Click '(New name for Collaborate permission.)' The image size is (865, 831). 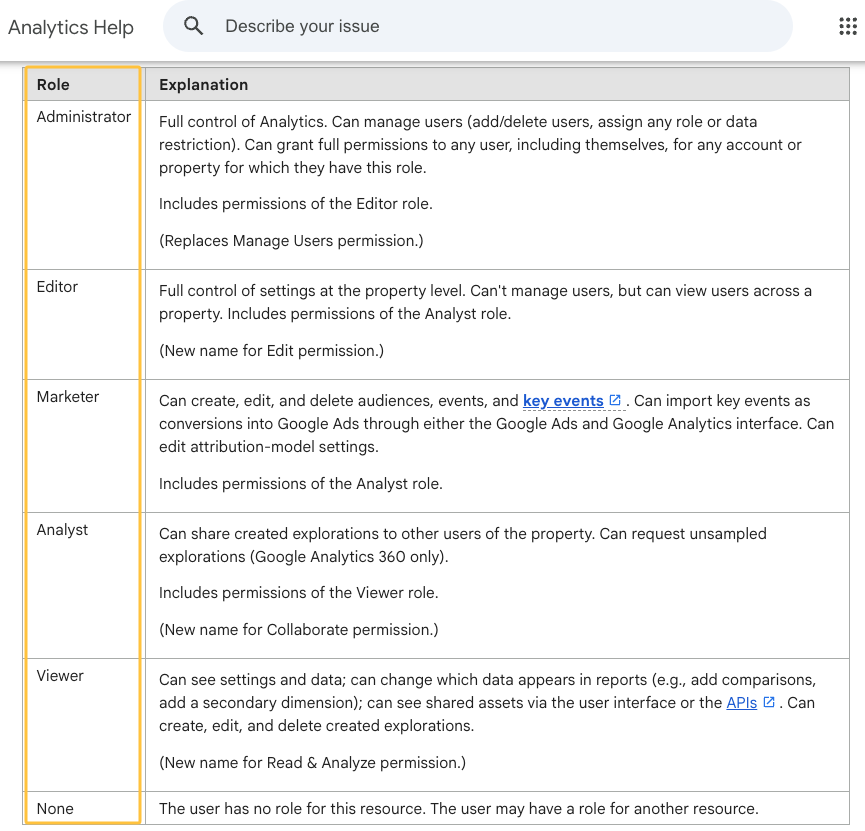pos(298,630)
